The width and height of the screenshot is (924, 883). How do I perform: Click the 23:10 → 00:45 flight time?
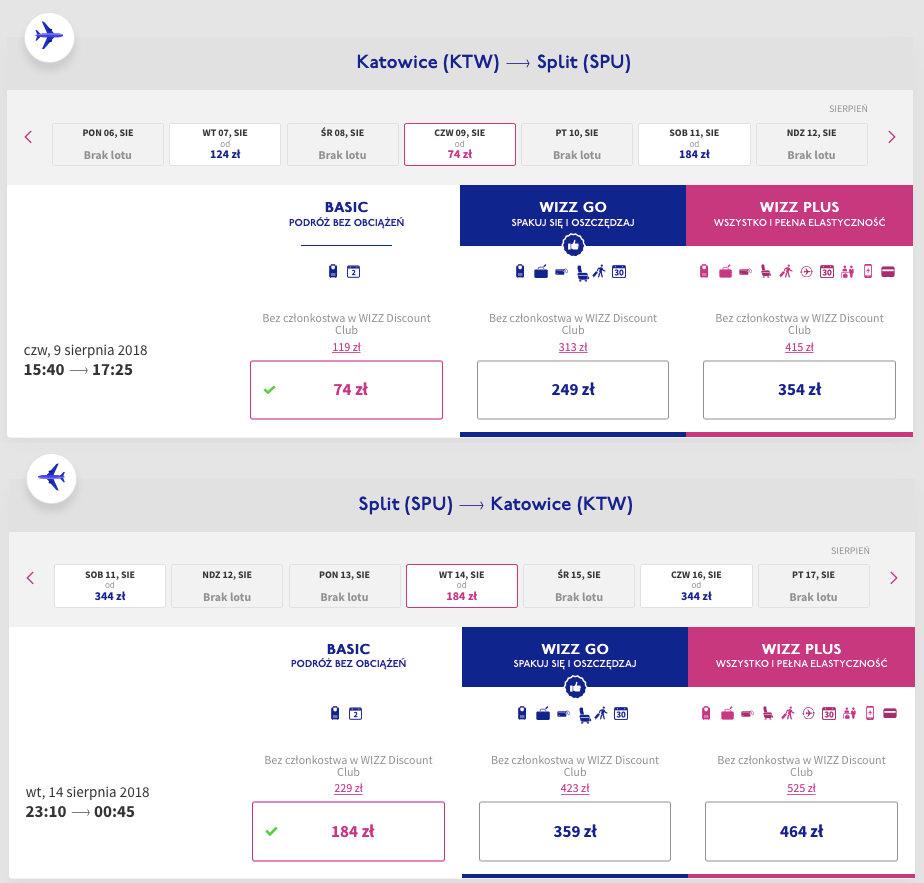pyautogui.click(x=80, y=812)
